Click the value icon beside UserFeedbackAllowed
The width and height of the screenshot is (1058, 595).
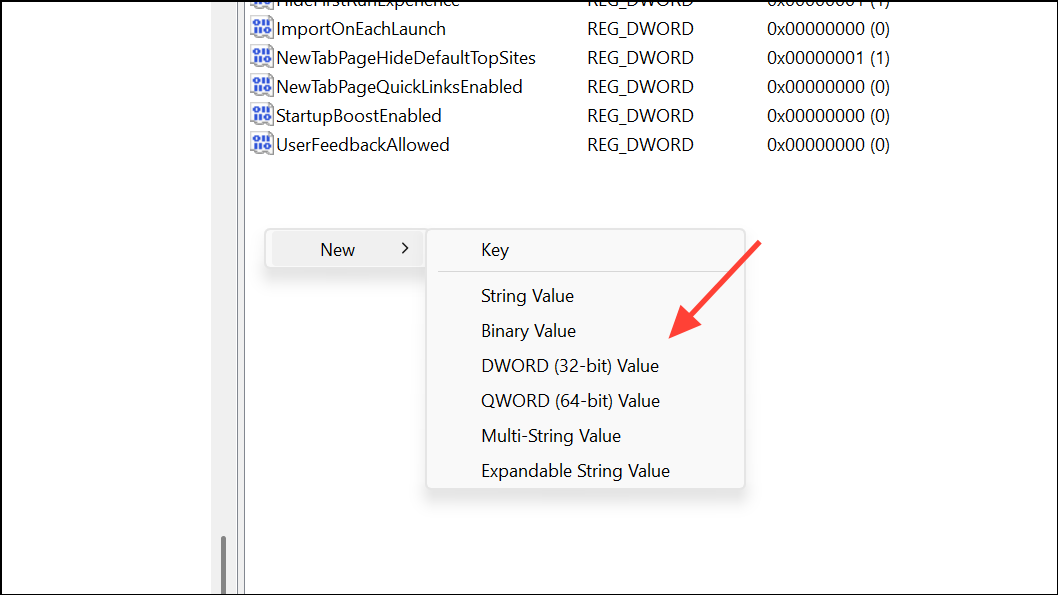click(x=261, y=143)
